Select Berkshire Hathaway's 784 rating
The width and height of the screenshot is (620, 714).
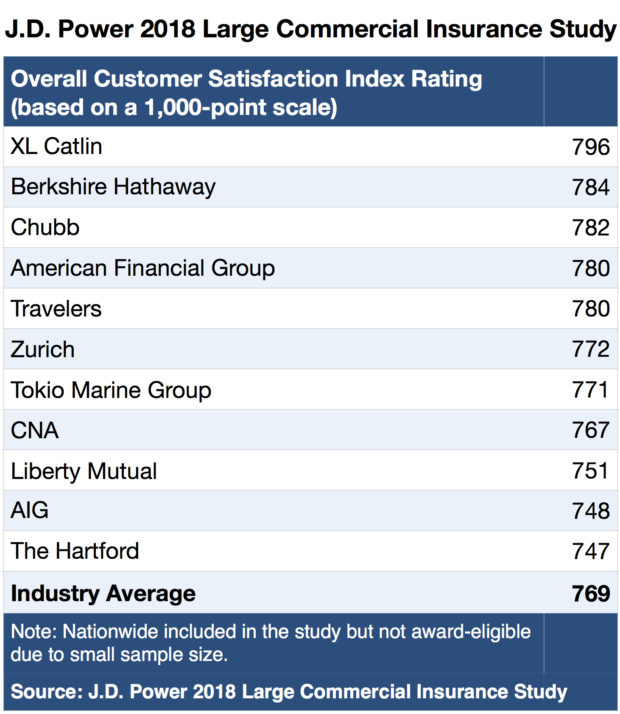(591, 187)
